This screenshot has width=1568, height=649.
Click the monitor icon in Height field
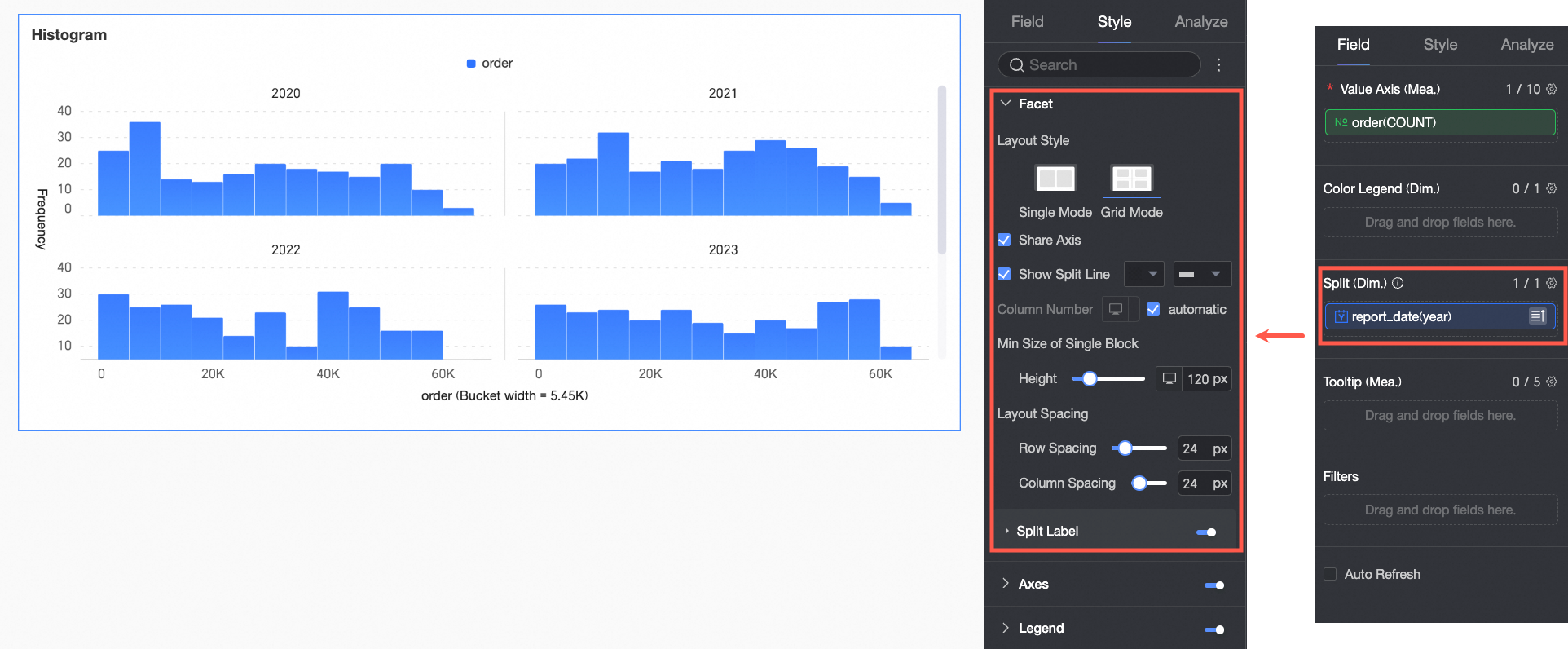pos(1169,379)
